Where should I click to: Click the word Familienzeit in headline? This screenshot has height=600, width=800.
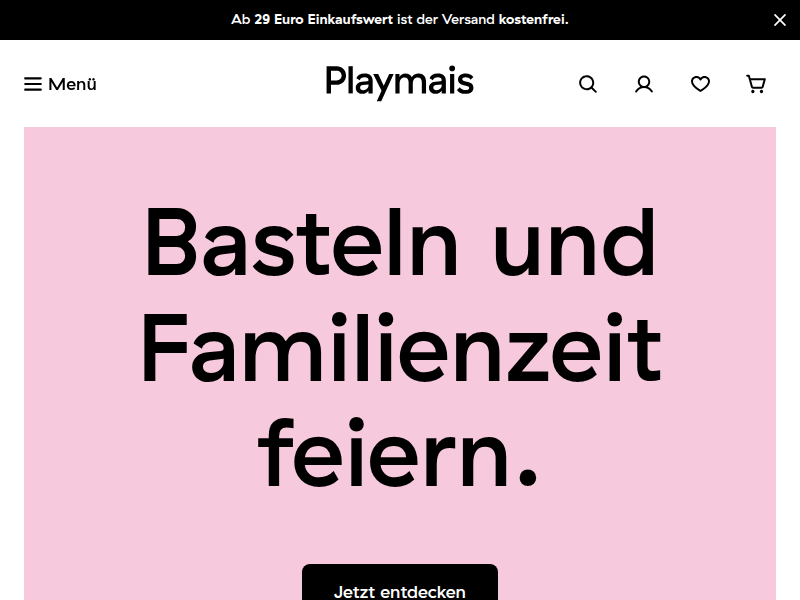click(x=401, y=348)
